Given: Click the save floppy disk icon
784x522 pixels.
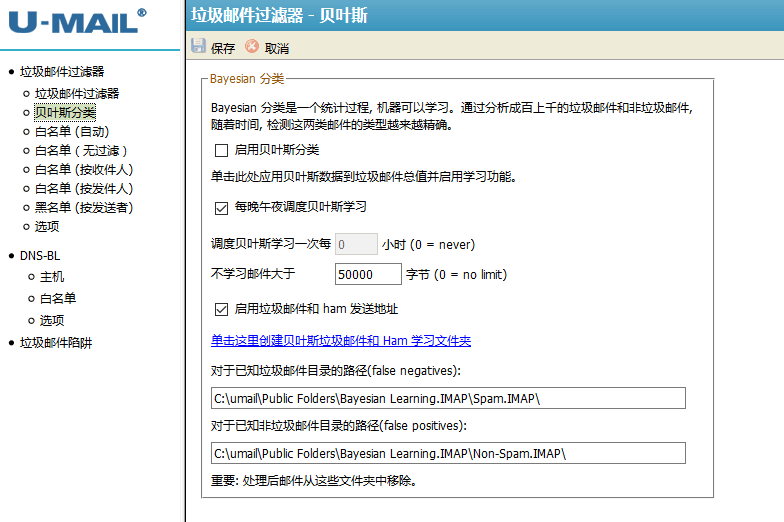Looking at the screenshot, I should [199, 47].
